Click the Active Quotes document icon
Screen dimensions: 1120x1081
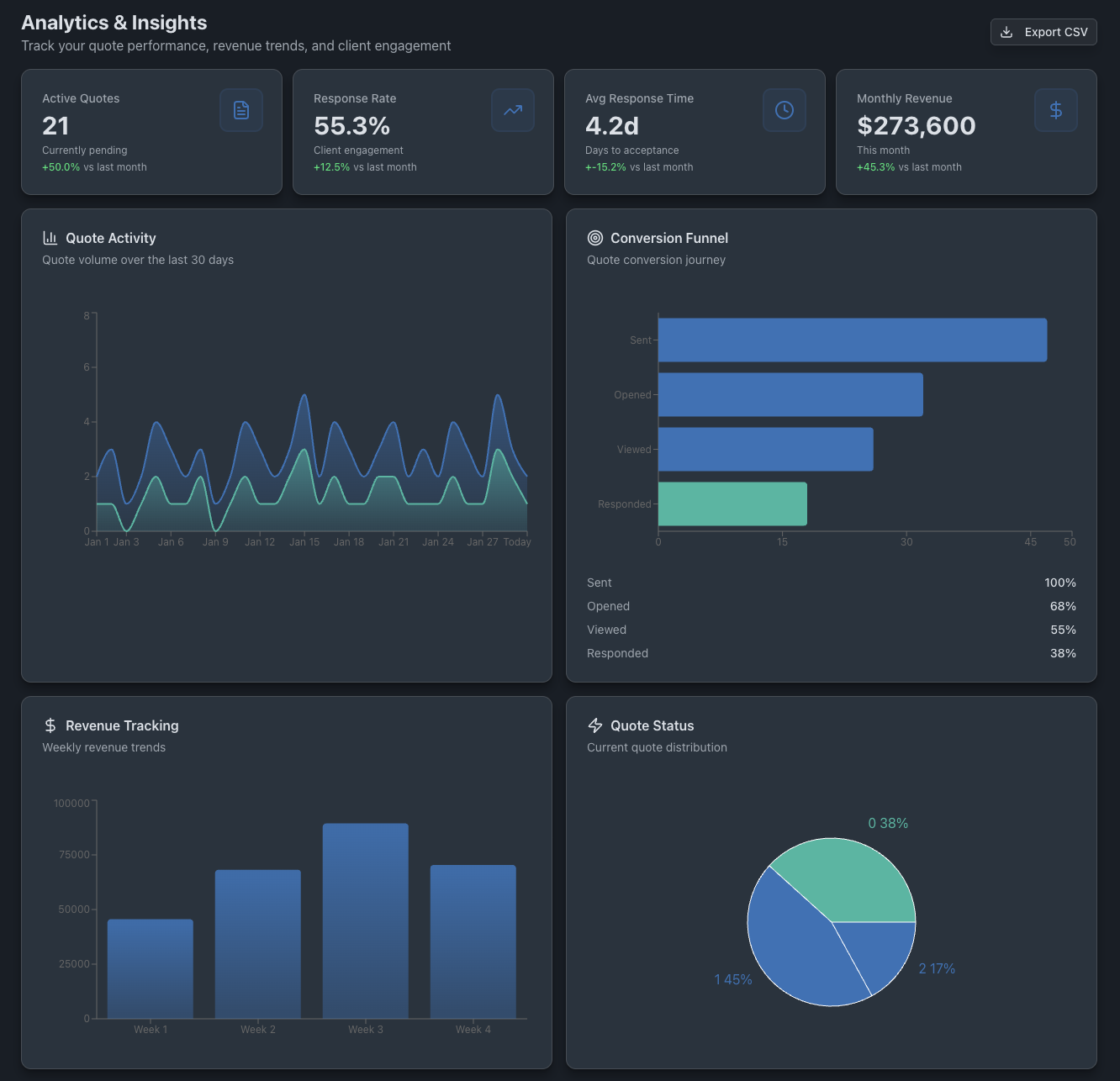point(241,110)
